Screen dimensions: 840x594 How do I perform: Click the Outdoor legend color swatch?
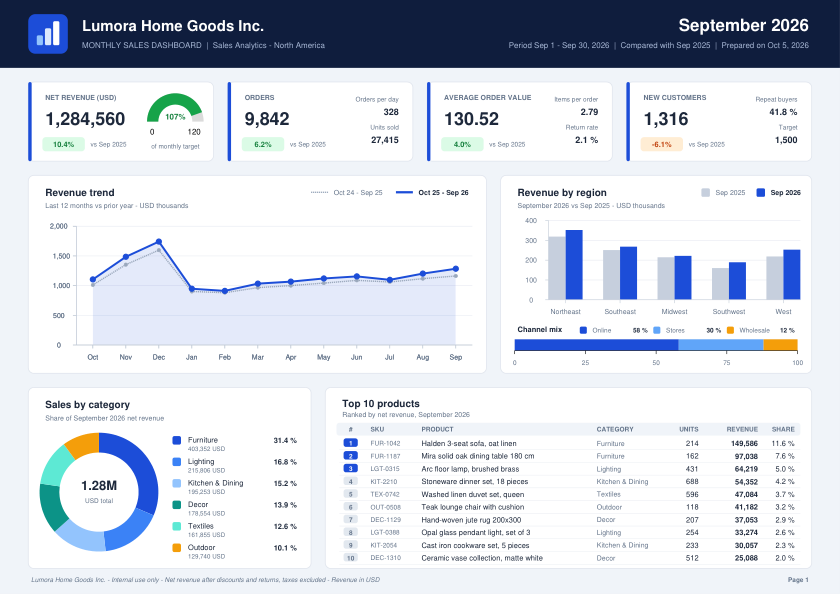pyautogui.click(x=177, y=547)
